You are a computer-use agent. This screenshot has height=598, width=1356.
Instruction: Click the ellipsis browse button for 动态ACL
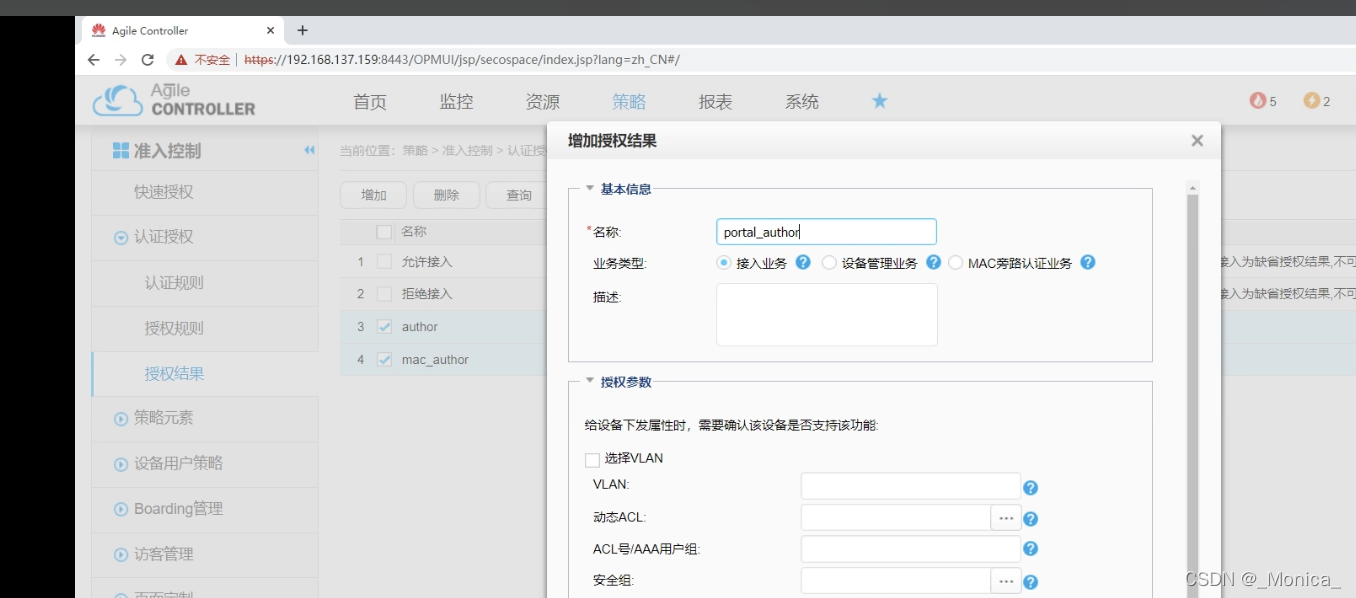click(1006, 518)
